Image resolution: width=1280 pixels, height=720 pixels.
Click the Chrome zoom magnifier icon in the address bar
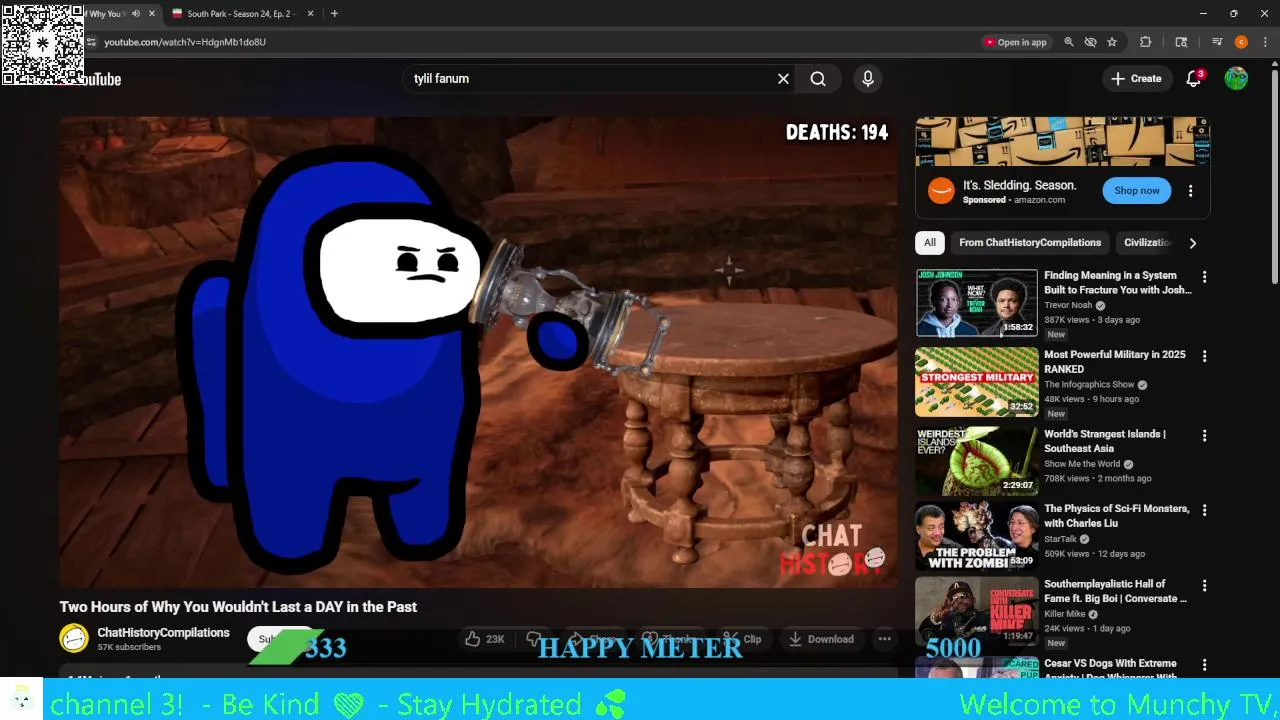[x=1069, y=42]
